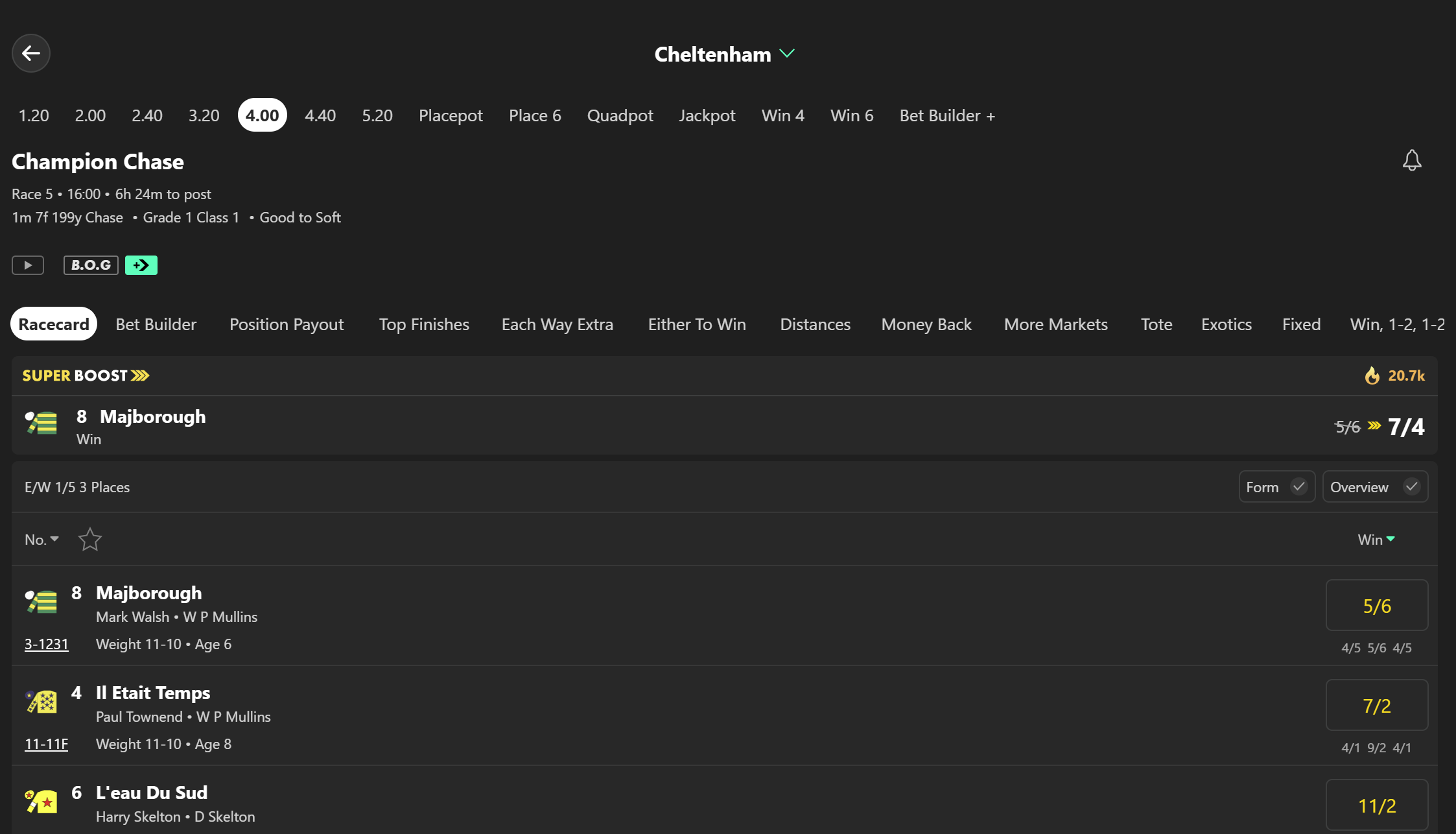Open the Win price sort dropdown
Screen dimensions: 1456x834
tap(1376, 540)
